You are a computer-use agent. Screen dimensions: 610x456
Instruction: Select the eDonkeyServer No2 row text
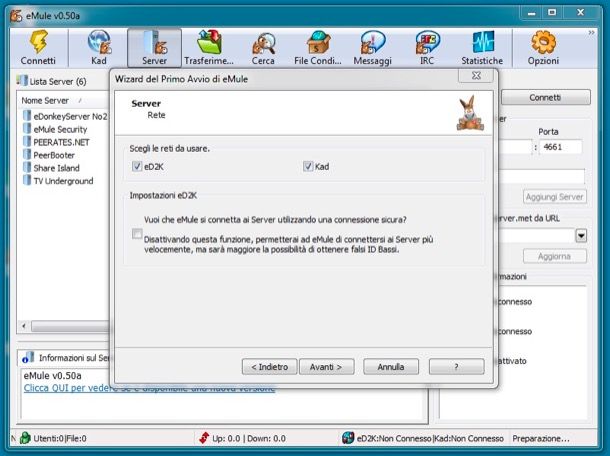70,116
